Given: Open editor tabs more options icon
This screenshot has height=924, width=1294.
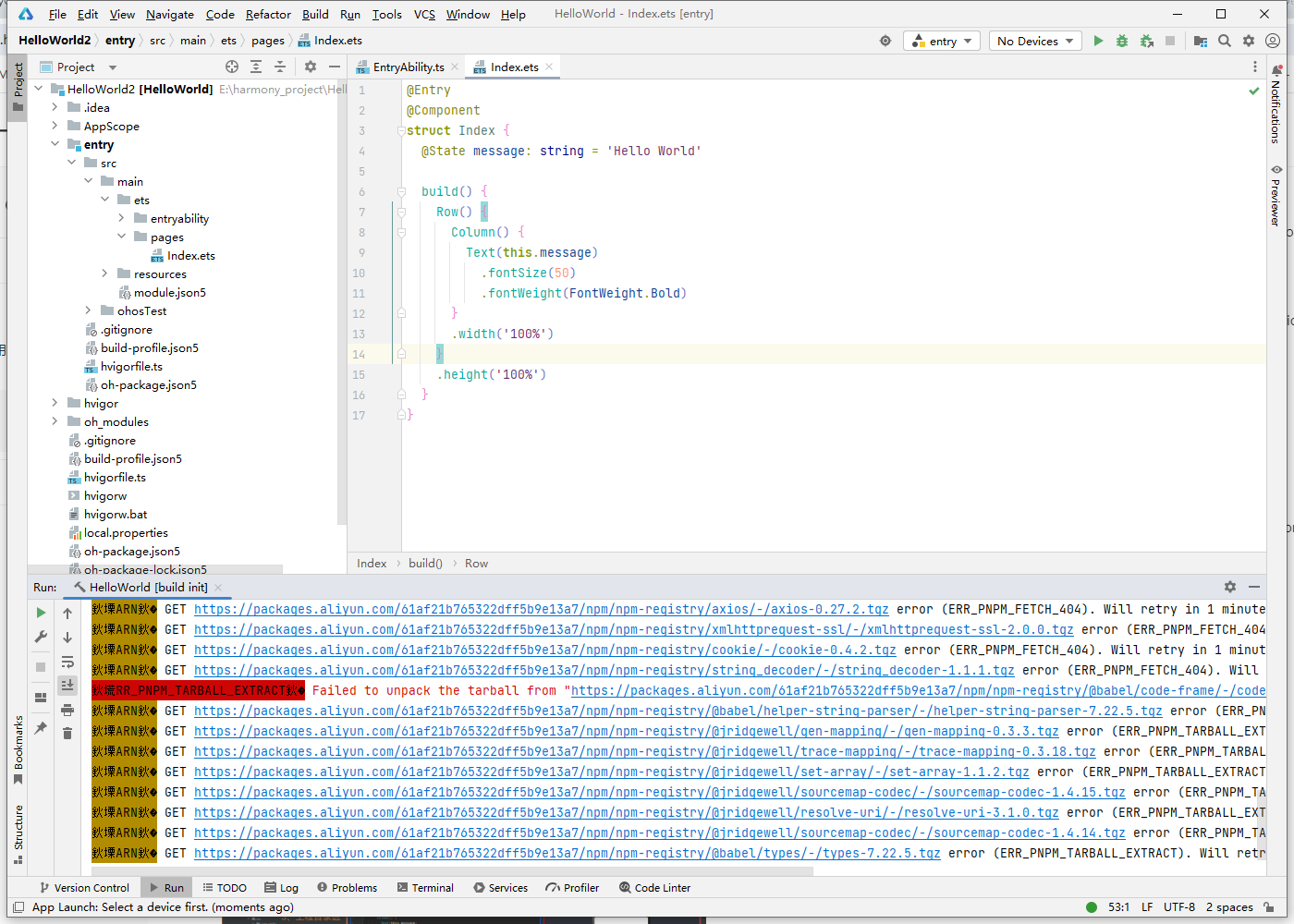Looking at the screenshot, I should [1255, 67].
